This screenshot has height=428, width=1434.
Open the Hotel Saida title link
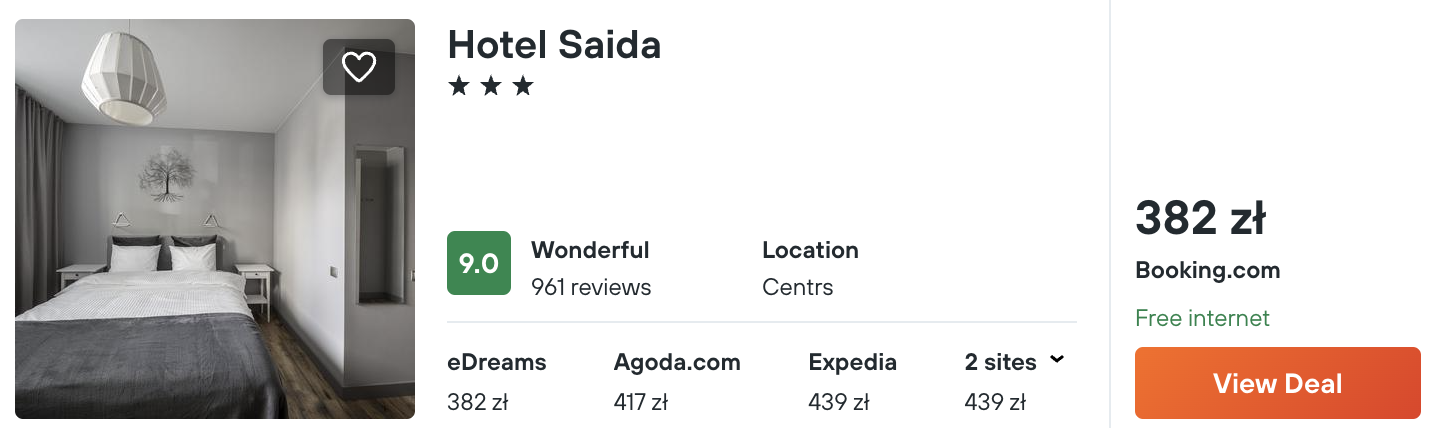pyautogui.click(x=554, y=44)
